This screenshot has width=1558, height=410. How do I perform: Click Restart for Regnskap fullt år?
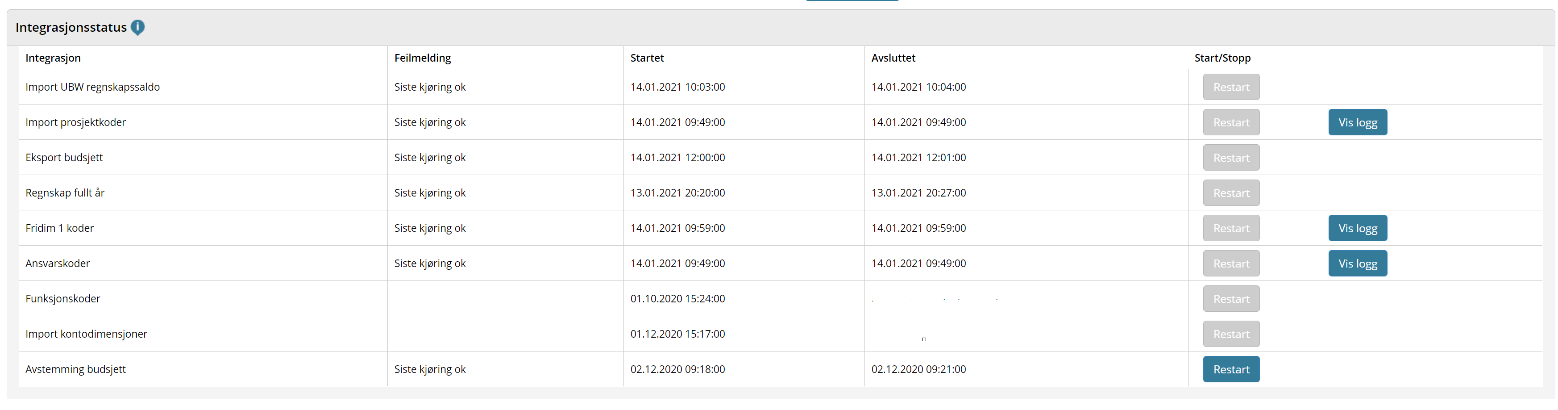1231,193
